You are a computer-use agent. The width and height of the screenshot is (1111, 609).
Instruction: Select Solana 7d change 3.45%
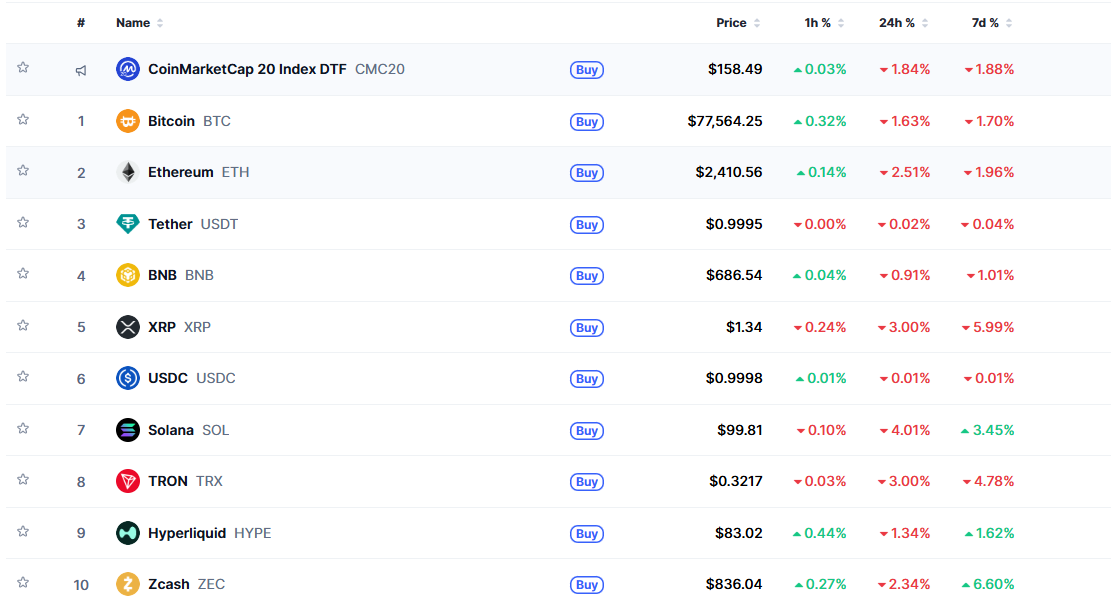[x=987, y=430]
